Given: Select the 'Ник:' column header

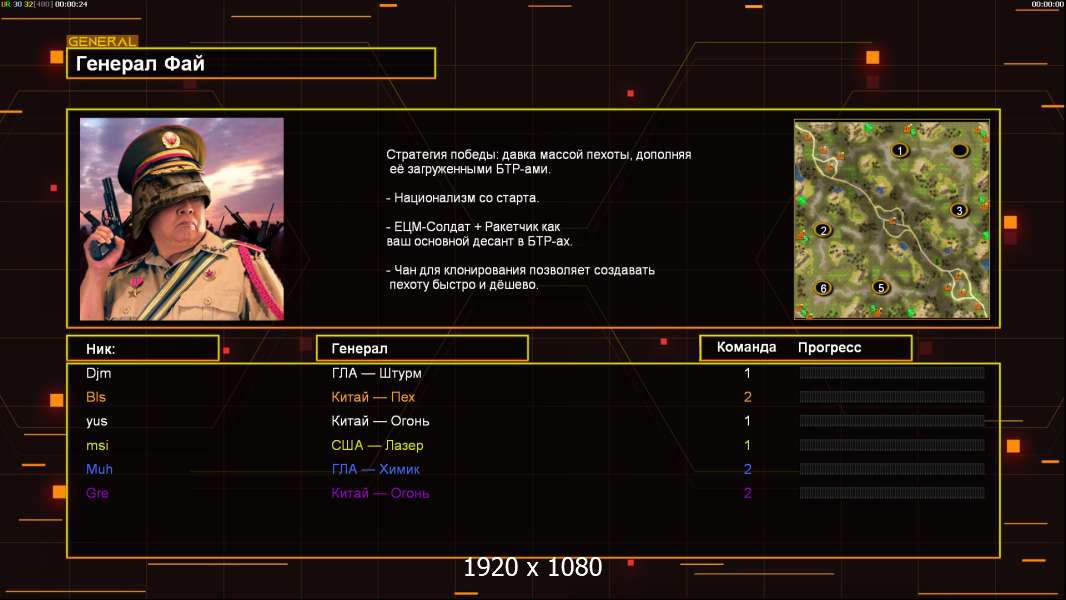Looking at the screenshot, I should [x=143, y=348].
